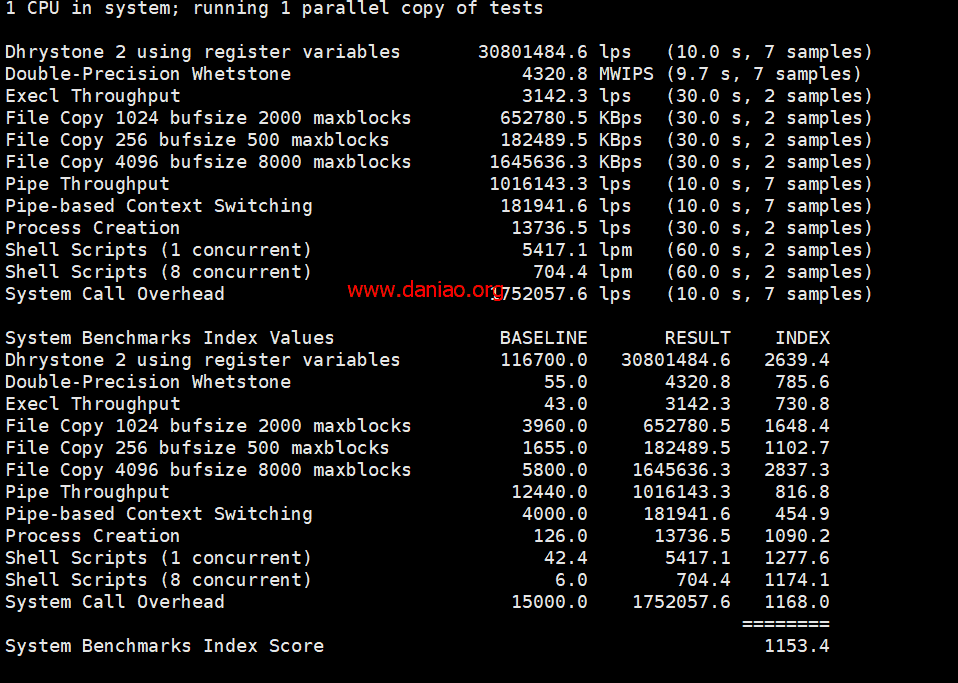Click the Dhrystone baseline value 116700.0
This screenshot has width=958, height=683.
click(x=544, y=360)
